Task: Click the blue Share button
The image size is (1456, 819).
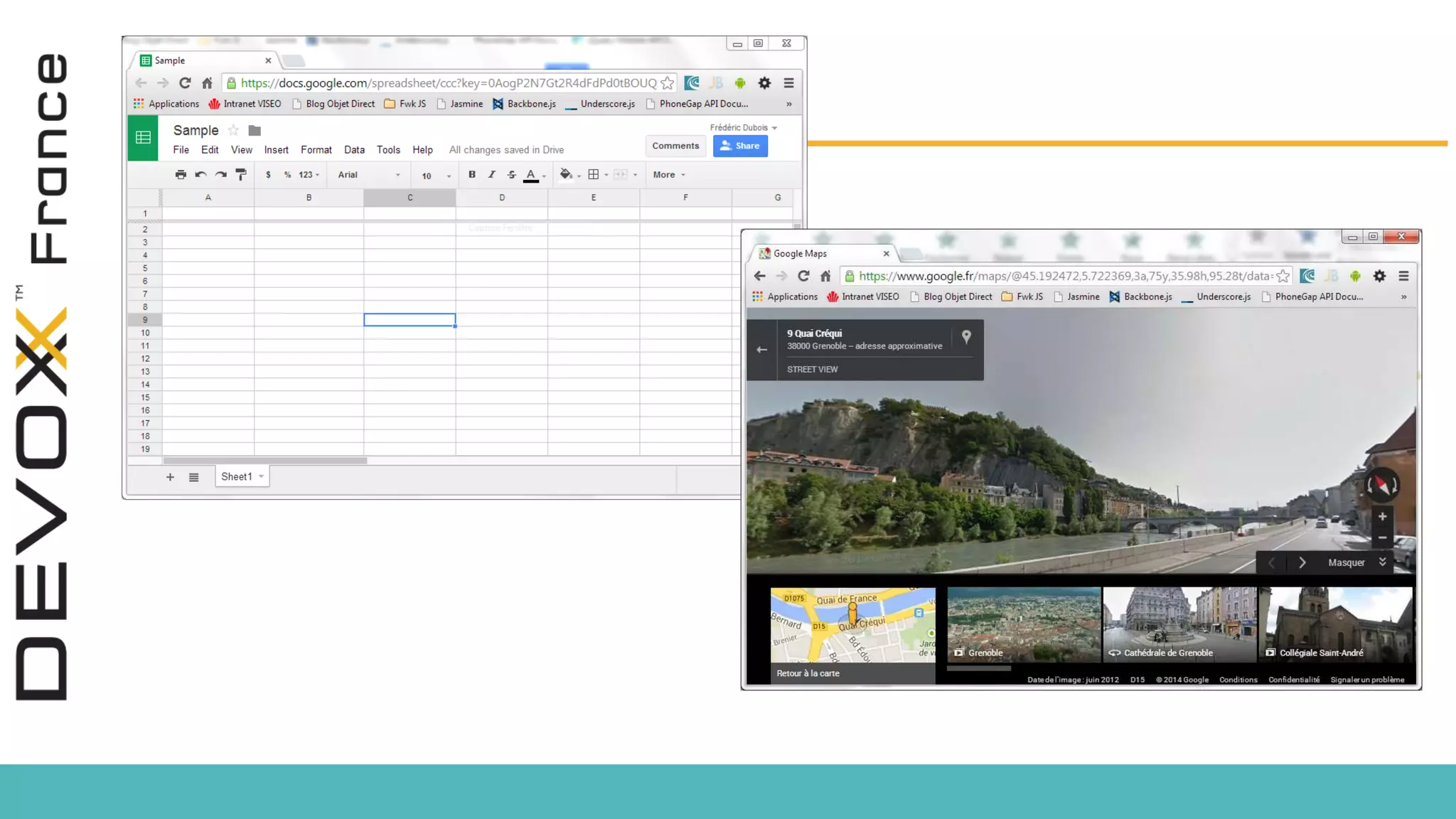Action: [x=740, y=146]
